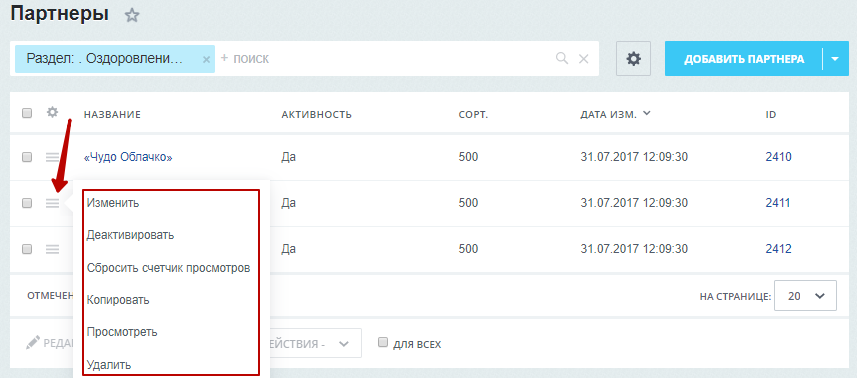
Task: Toggle select-all checkbox in table header
Action: tap(27, 114)
